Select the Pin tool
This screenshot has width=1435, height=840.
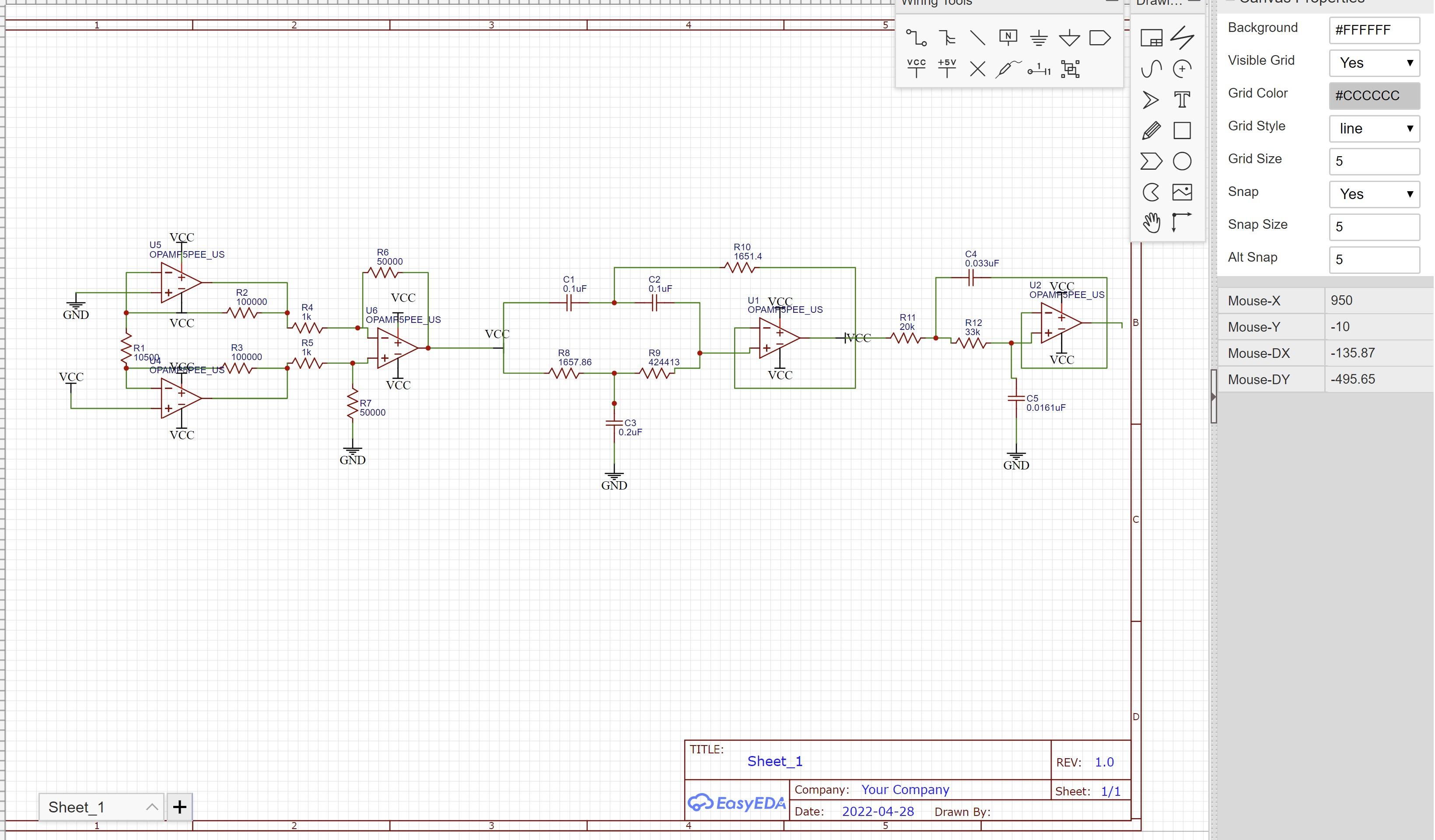click(x=1039, y=70)
